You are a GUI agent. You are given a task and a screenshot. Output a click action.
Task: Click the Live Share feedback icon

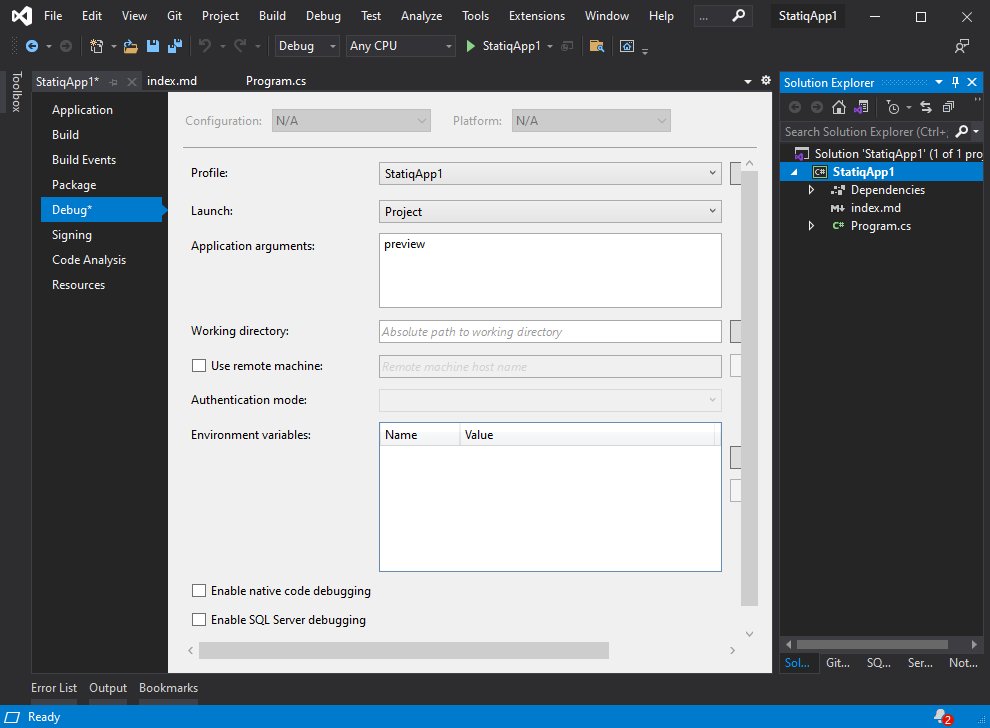coord(962,46)
